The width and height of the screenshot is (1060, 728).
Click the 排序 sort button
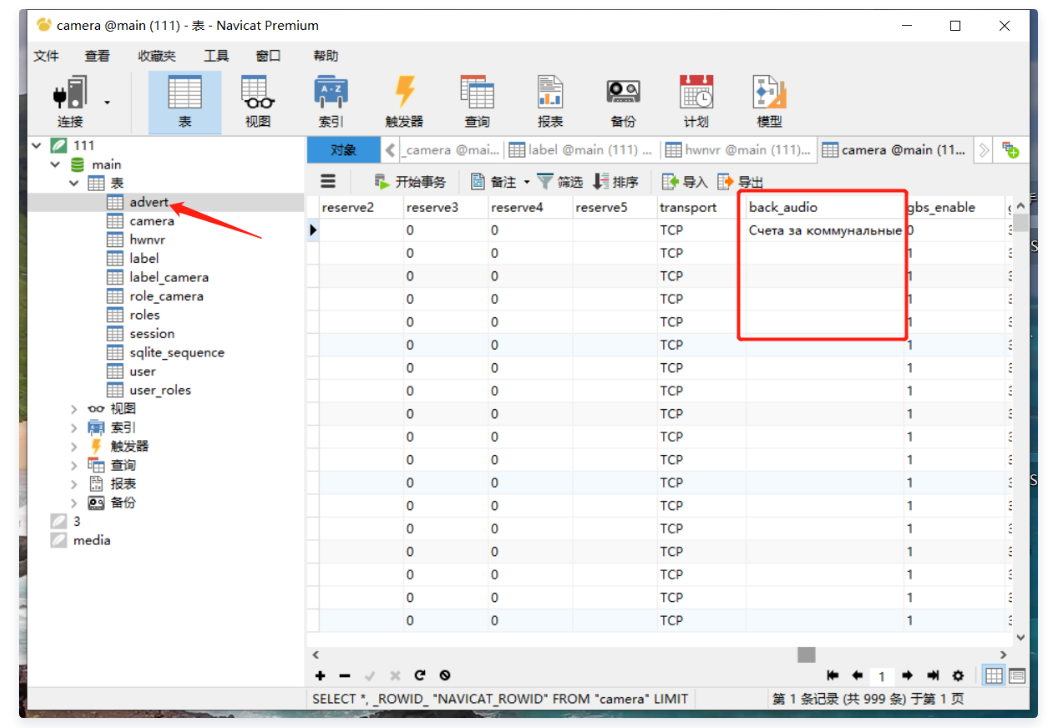(x=615, y=181)
